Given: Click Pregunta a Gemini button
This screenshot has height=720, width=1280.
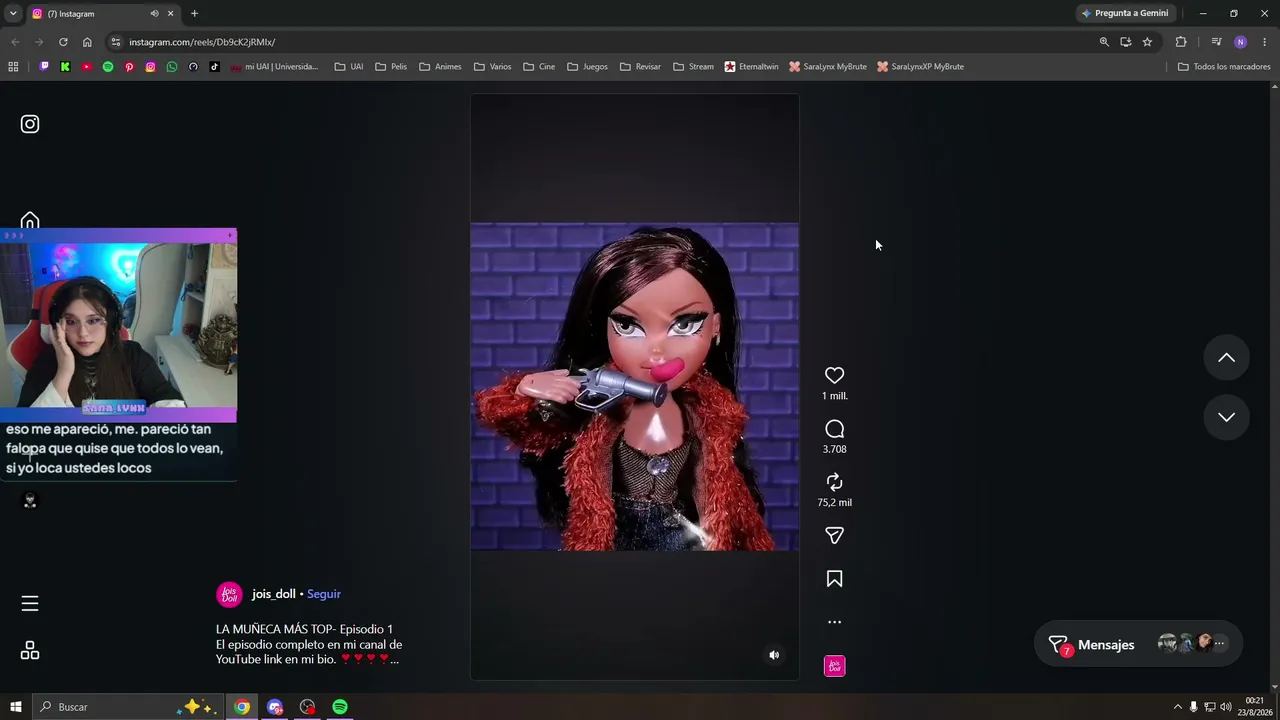Looking at the screenshot, I should (x=1125, y=13).
